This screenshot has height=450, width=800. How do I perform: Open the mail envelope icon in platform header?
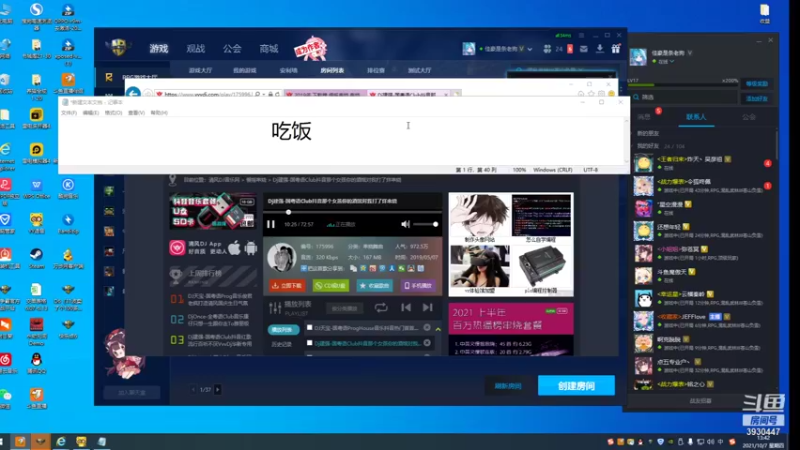click(584, 49)
